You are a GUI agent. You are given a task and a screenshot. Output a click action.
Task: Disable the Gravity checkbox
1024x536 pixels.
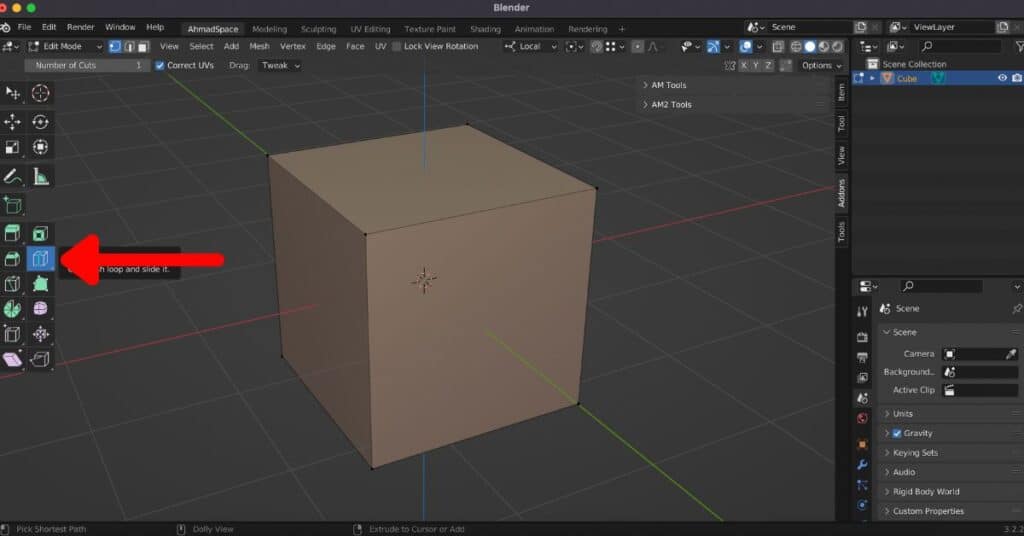pyautogui.click(x=897, y=433)
